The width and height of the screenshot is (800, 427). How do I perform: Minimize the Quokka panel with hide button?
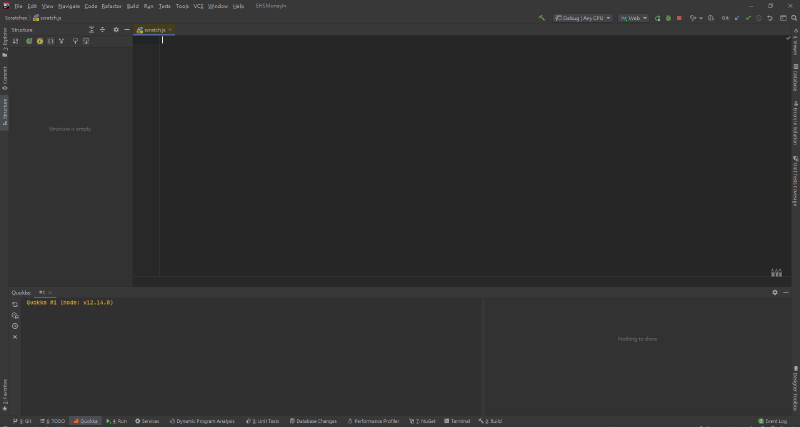[786, 292]
